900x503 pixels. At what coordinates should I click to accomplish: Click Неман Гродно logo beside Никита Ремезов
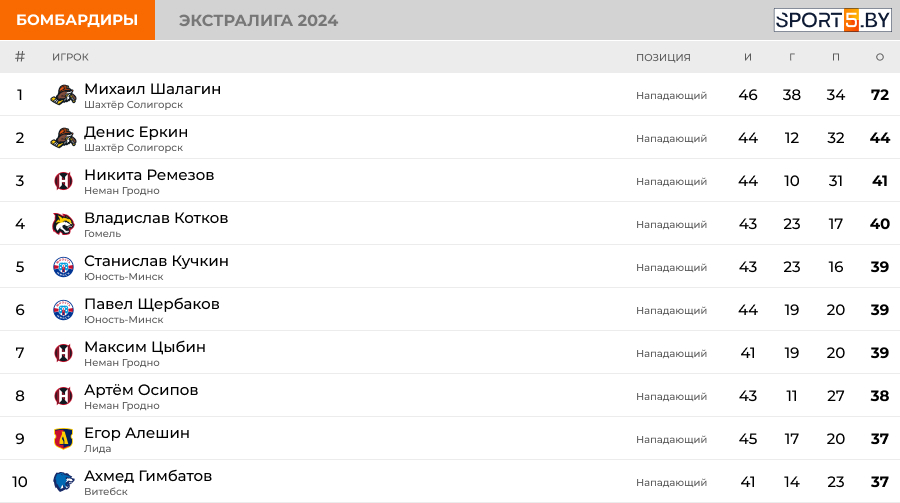63,181
